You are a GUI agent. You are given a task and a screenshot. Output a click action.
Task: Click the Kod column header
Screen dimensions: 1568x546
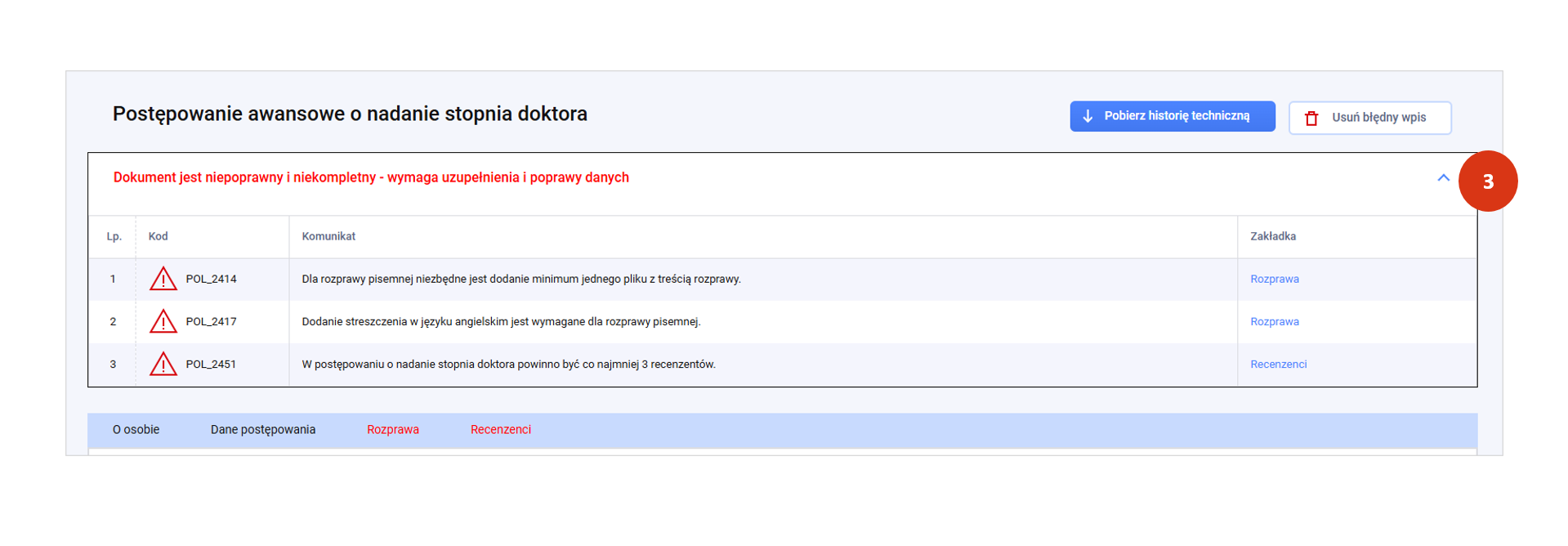158,237
